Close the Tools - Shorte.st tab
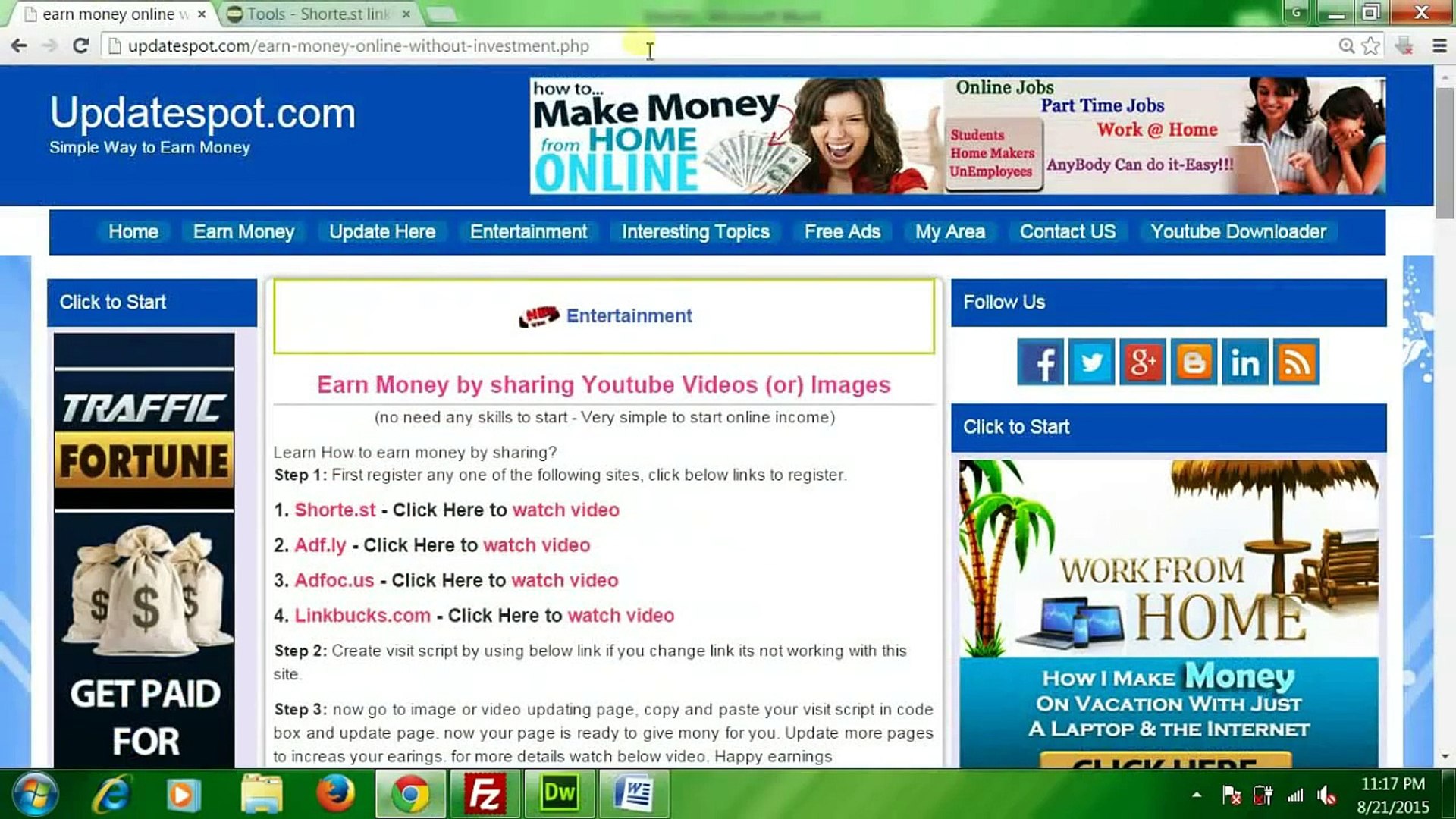Screen dimensions: 1456x819 [406, 14]
